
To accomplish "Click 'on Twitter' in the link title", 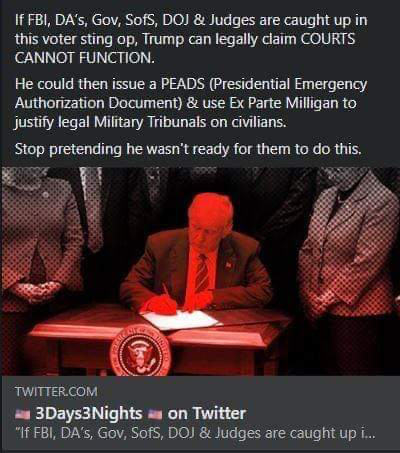I will point(207,414).
